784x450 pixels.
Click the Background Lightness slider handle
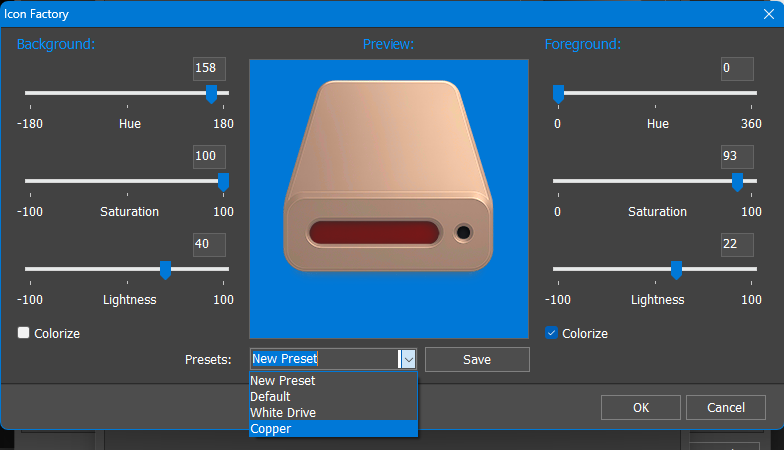pyautogui.click(x=166, y=270)
